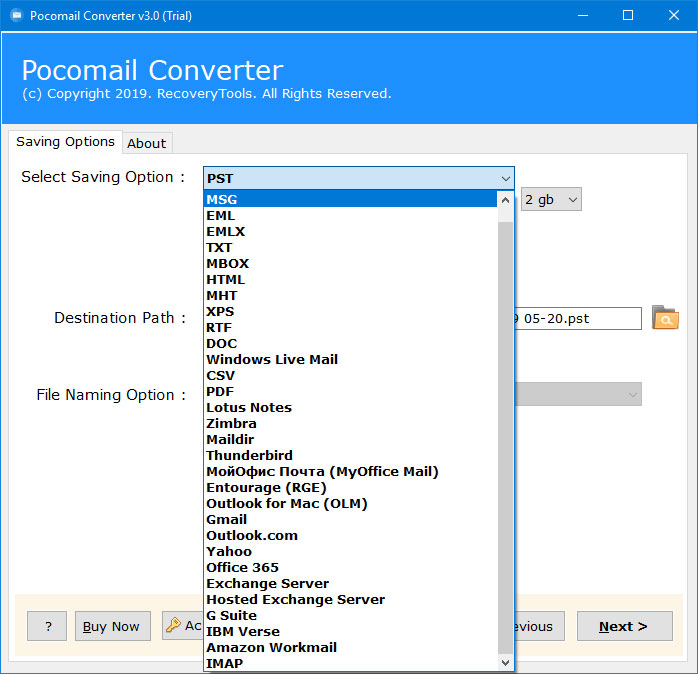The height and width of the screenshot is (674, 698).
Task: Choose Outlook.com as saving option
Action: click(x=350, y=536)
